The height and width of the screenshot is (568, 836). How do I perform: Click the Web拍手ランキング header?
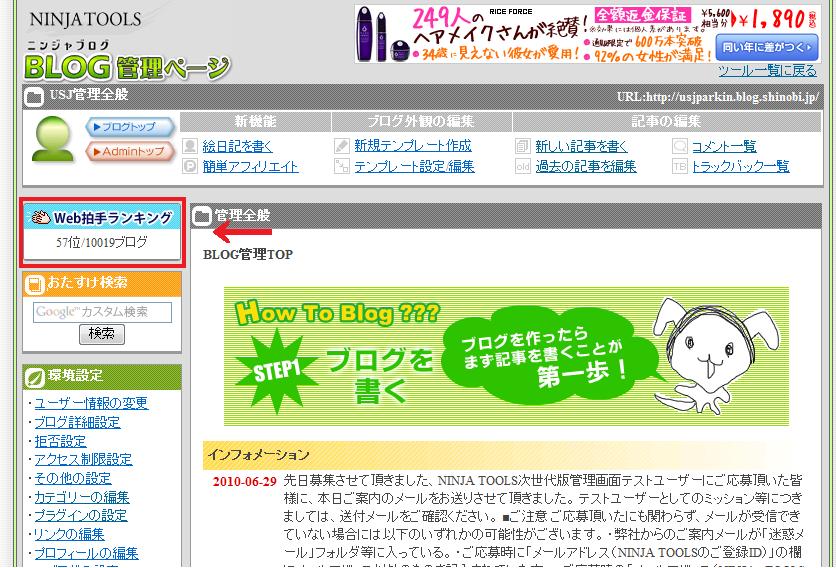[102, 218]
